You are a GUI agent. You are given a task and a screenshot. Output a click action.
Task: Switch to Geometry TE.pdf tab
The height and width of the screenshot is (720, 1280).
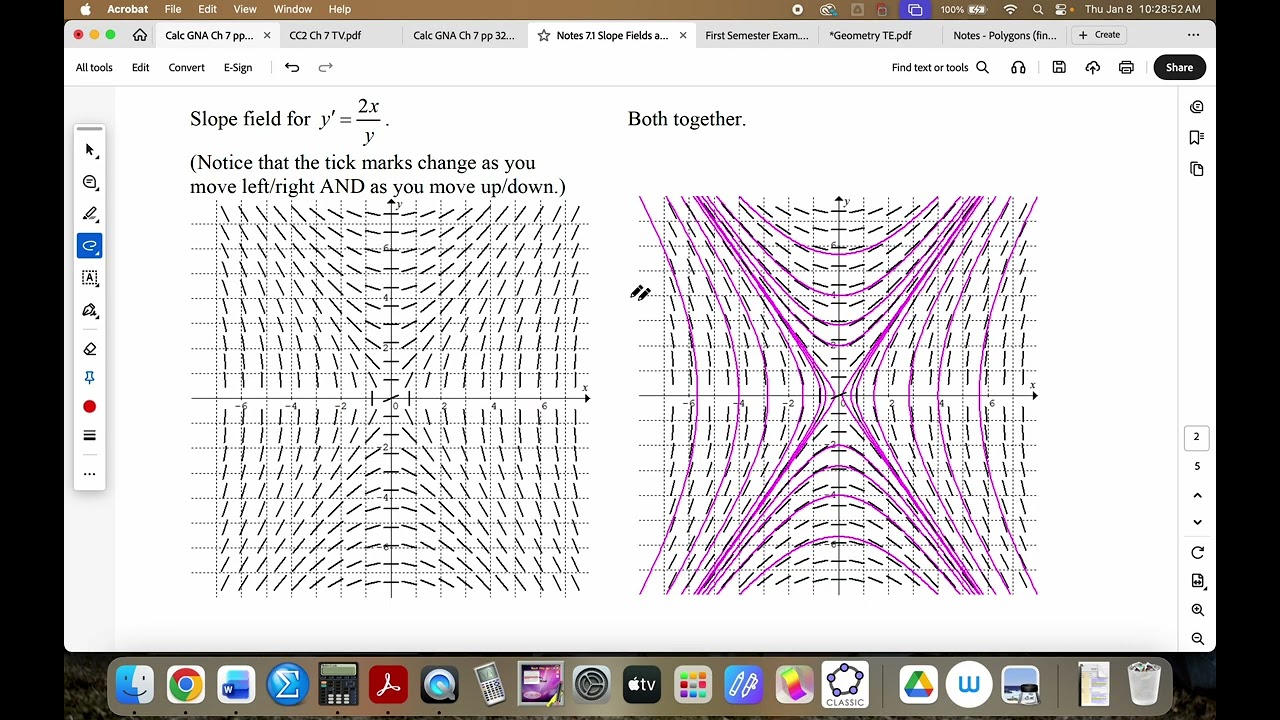point(870,35)
